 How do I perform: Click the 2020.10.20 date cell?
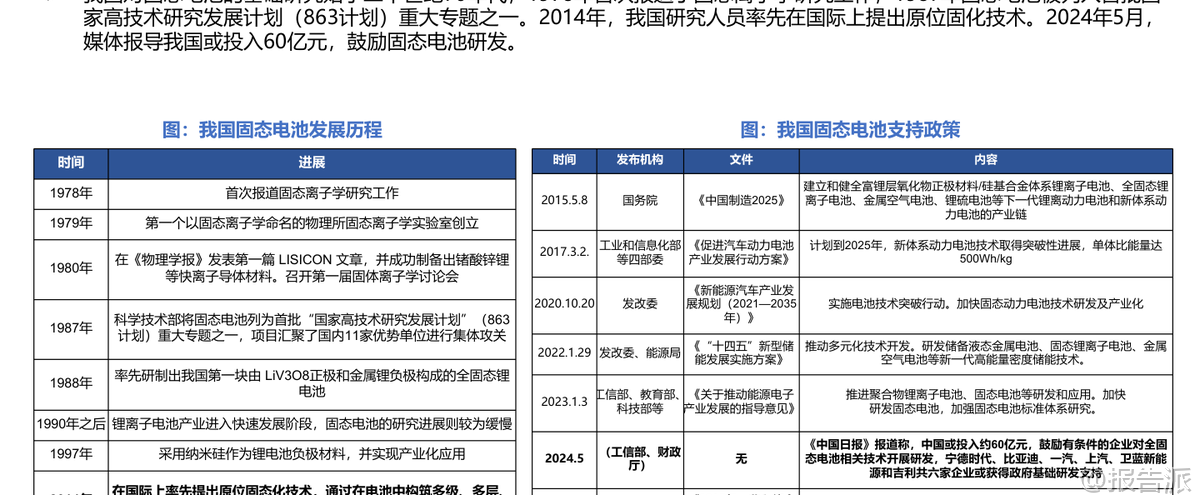(564, 303)
